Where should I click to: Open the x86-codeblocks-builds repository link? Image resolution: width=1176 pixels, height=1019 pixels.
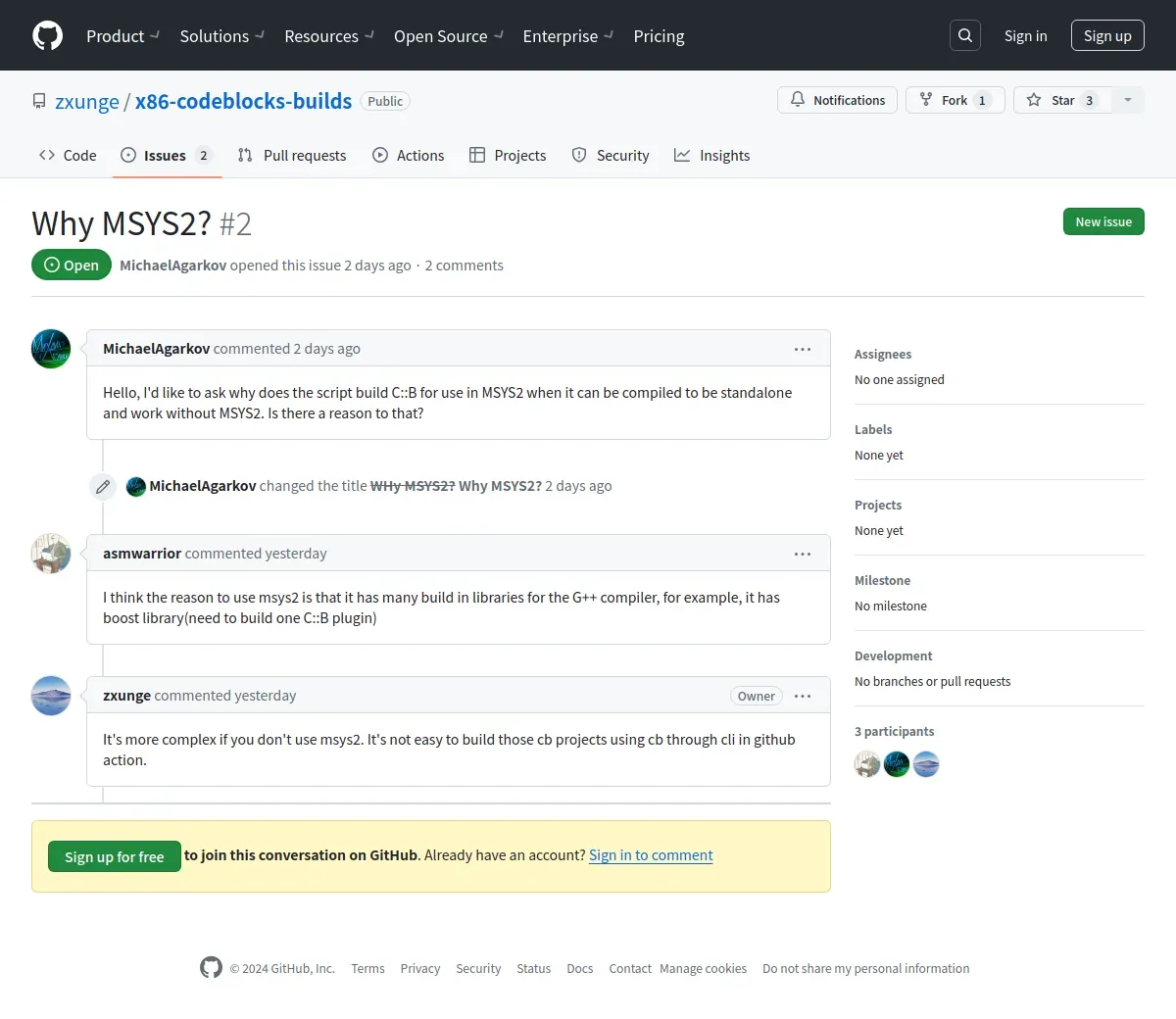(243, 101)
